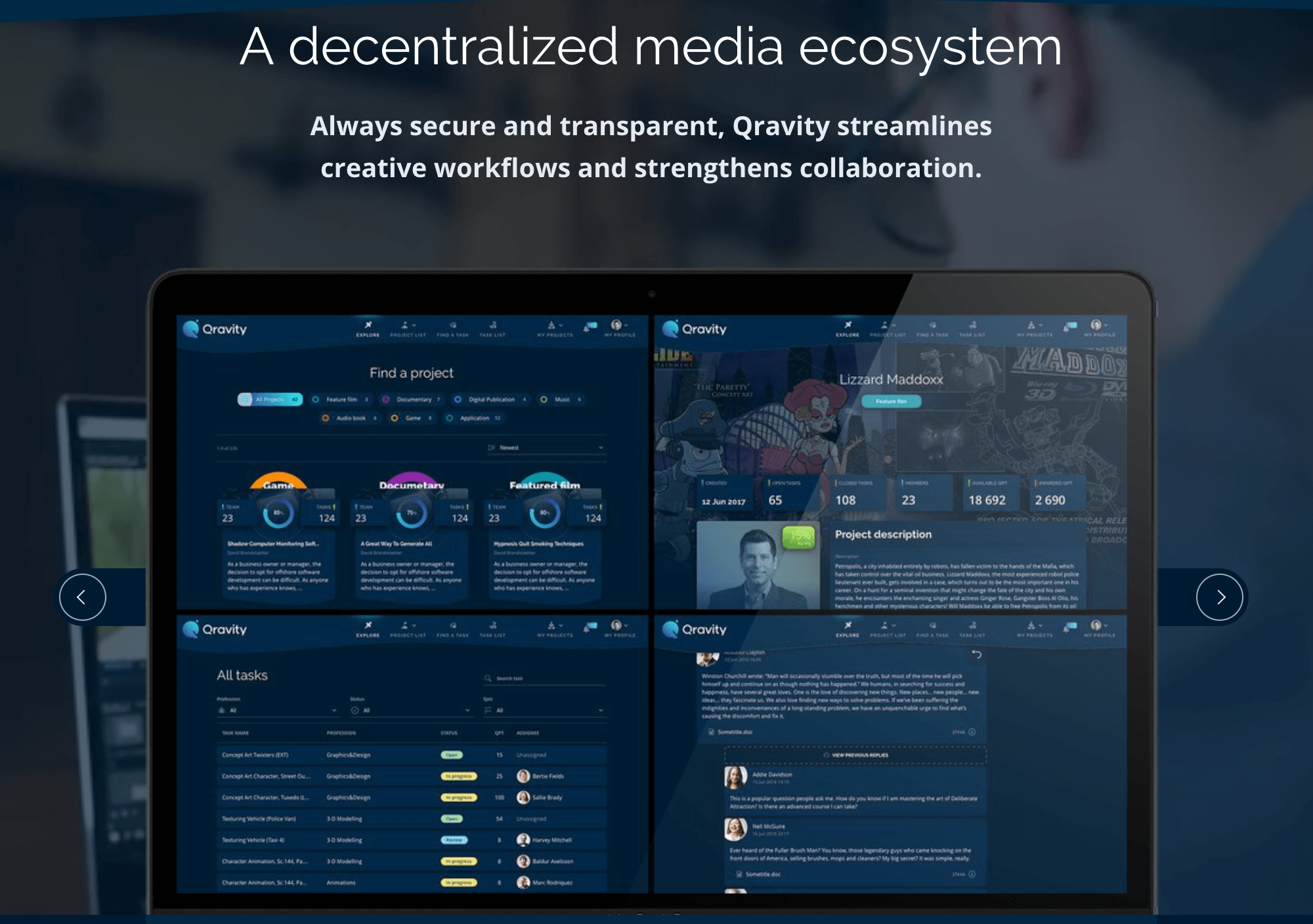Image resolution: width=1313 pixels, height=924 pixels.
Task: Select the Feature film filter chip
Action: point(341,399)
